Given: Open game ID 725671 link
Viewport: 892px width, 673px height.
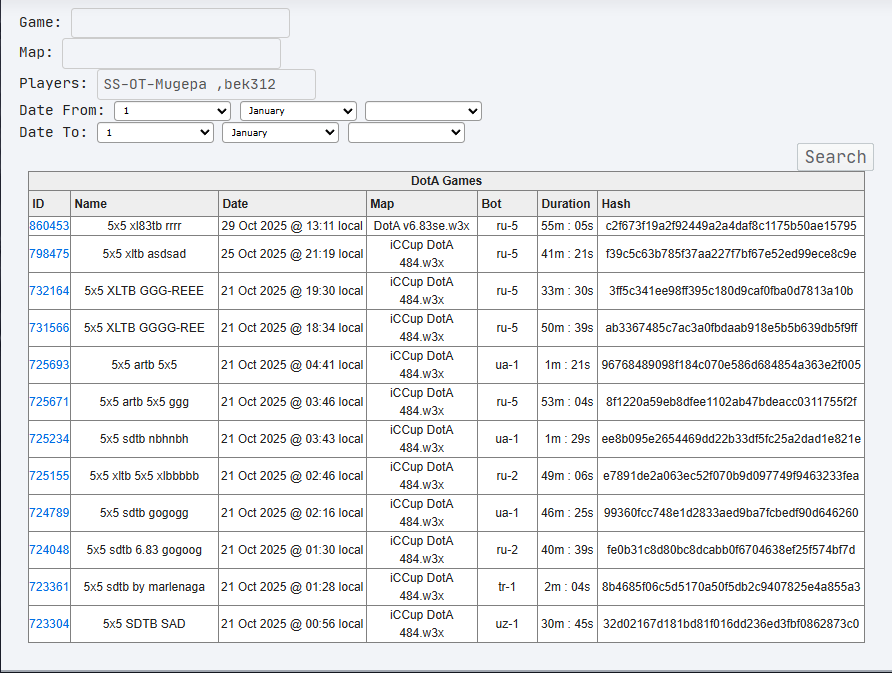Looking at the screenshot, I should pyautogui.click(x=49, y=402).
